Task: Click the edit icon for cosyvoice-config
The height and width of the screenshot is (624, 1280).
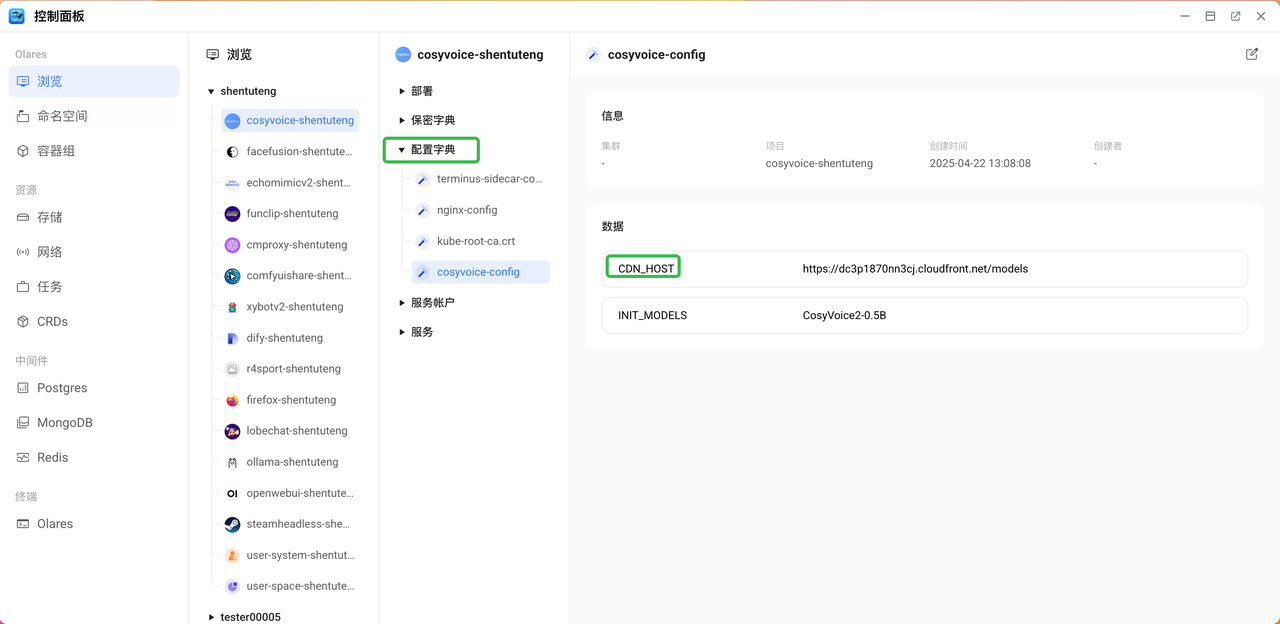Action: pyautogui.click(x=1251, y=54)
